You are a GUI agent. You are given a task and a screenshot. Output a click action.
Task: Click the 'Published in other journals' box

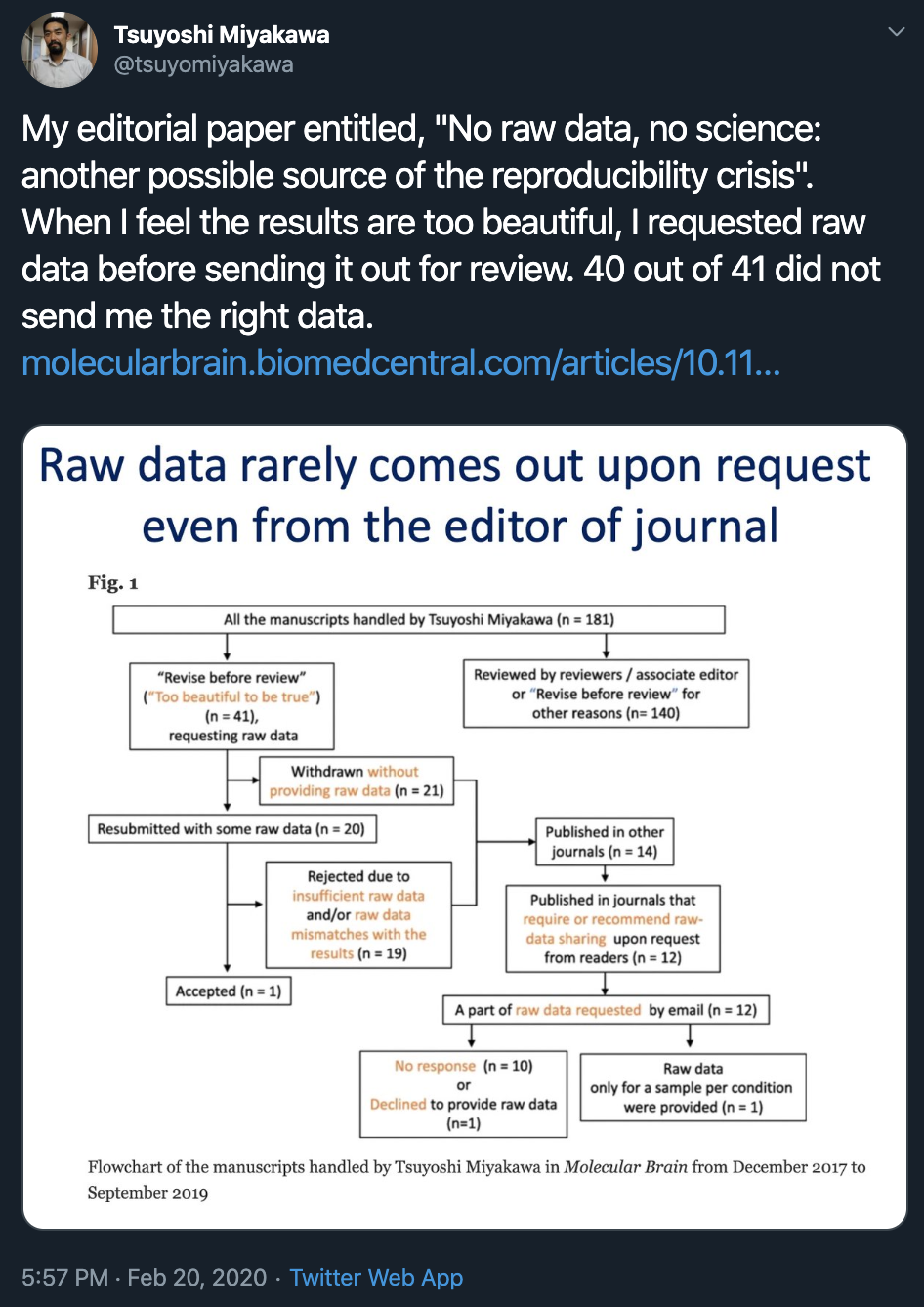tap(605, 841)
